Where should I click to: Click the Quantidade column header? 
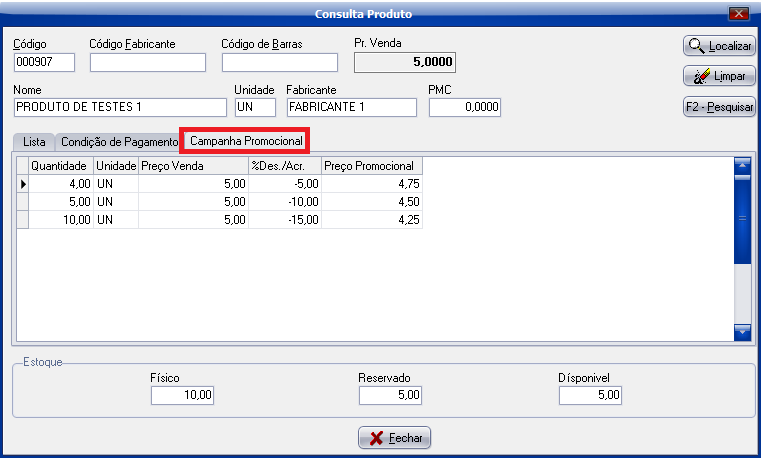pyautogui.click(x=61, y=166)
